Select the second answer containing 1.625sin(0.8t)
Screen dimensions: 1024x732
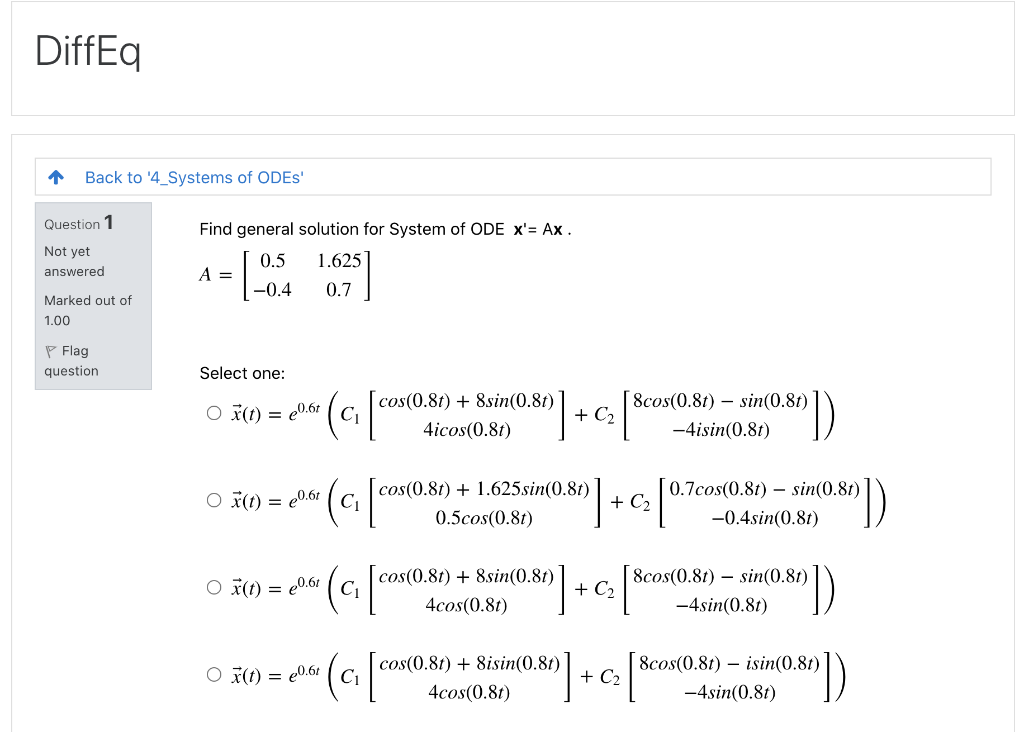[213, 499]
